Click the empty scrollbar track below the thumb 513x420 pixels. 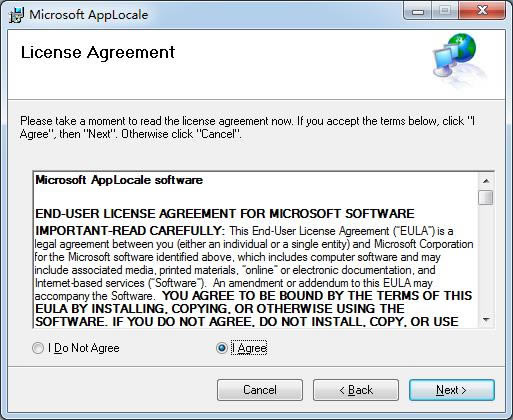click(486, 259)
